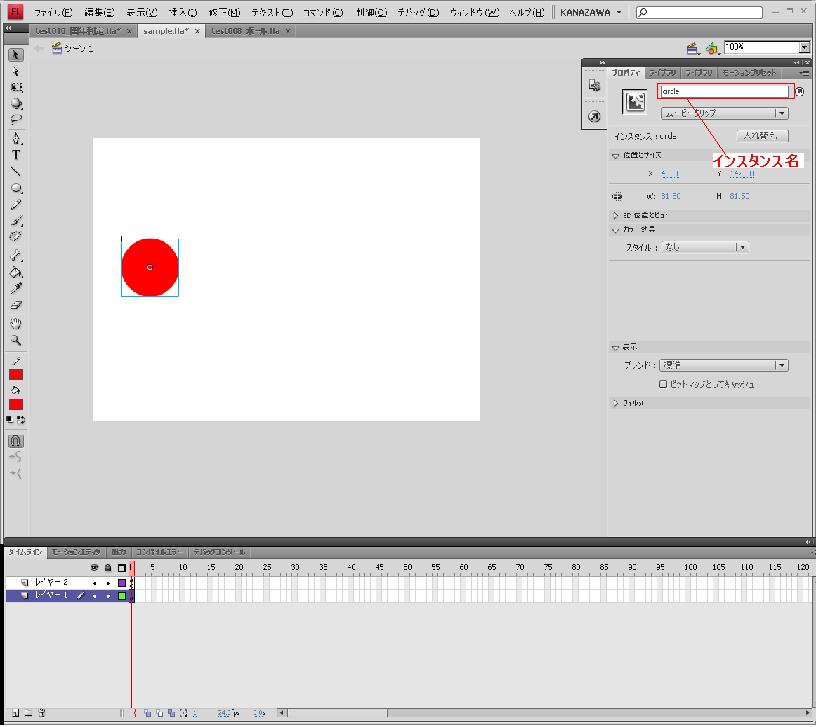This screenshot has height=727, width=818.
Task: Toggle lock dot for レイヤー 2
Action: [108, 583]
